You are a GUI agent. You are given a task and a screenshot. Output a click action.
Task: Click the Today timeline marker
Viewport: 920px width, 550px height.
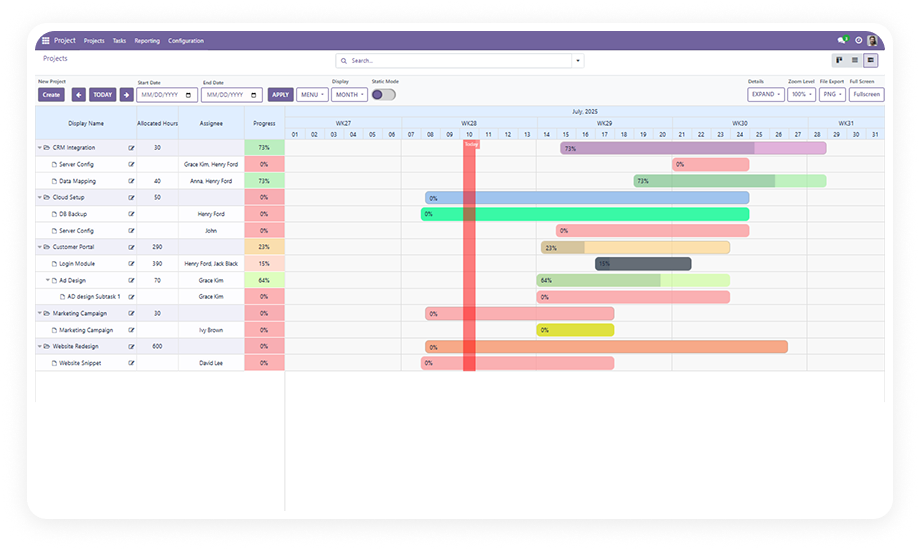[x=471, y=144]
